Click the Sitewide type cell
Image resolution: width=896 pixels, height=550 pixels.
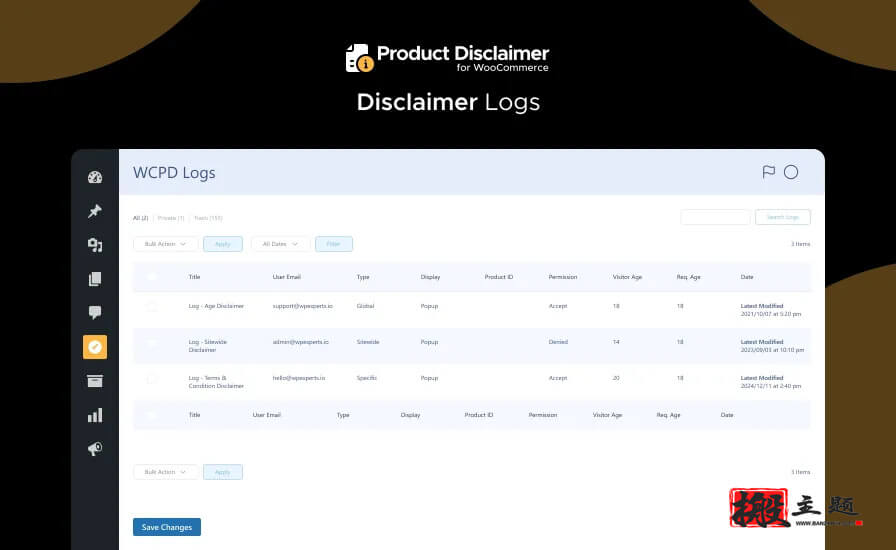(x=368, y=342)
